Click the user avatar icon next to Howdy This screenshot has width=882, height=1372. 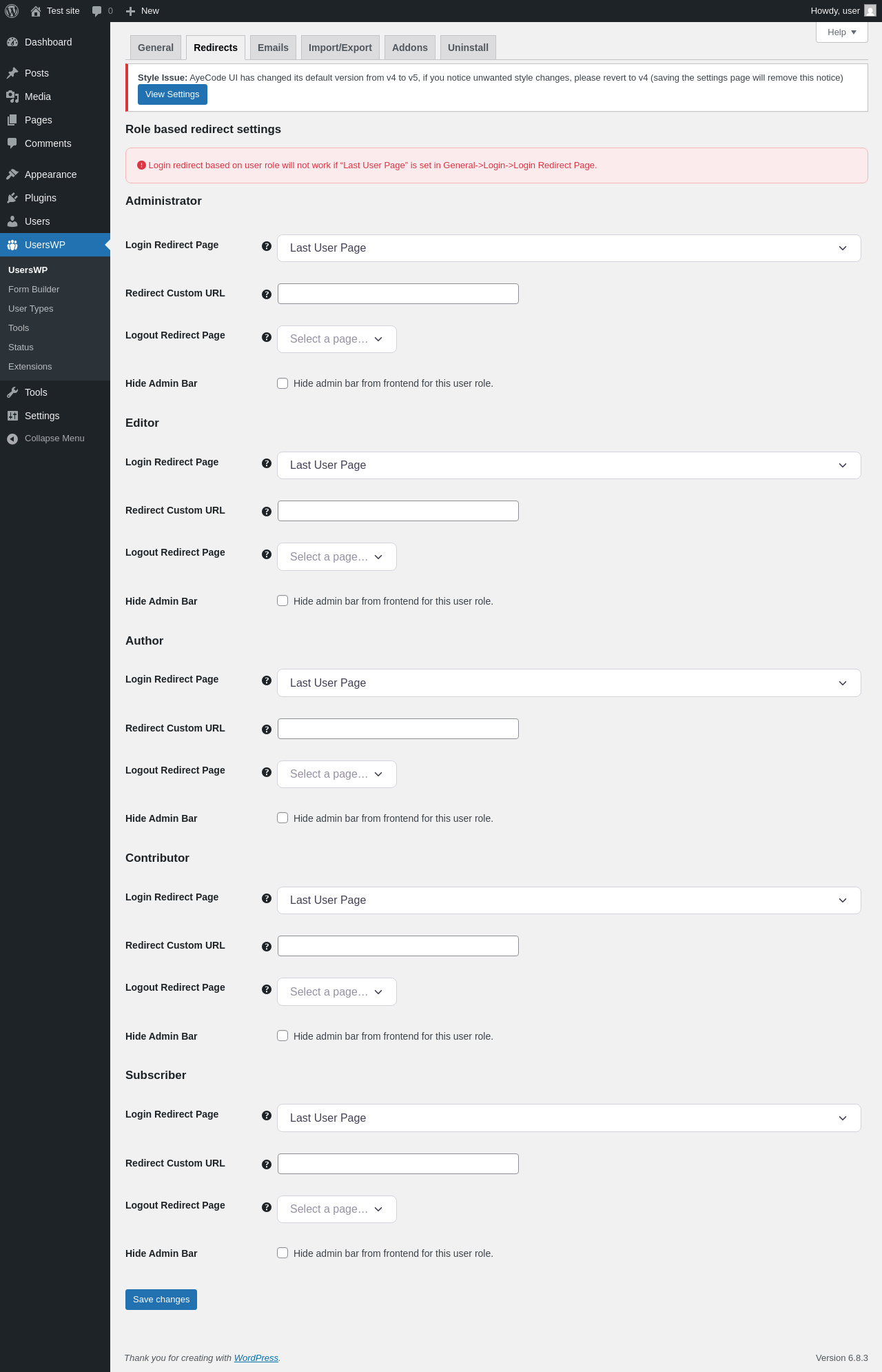point(870,11)
